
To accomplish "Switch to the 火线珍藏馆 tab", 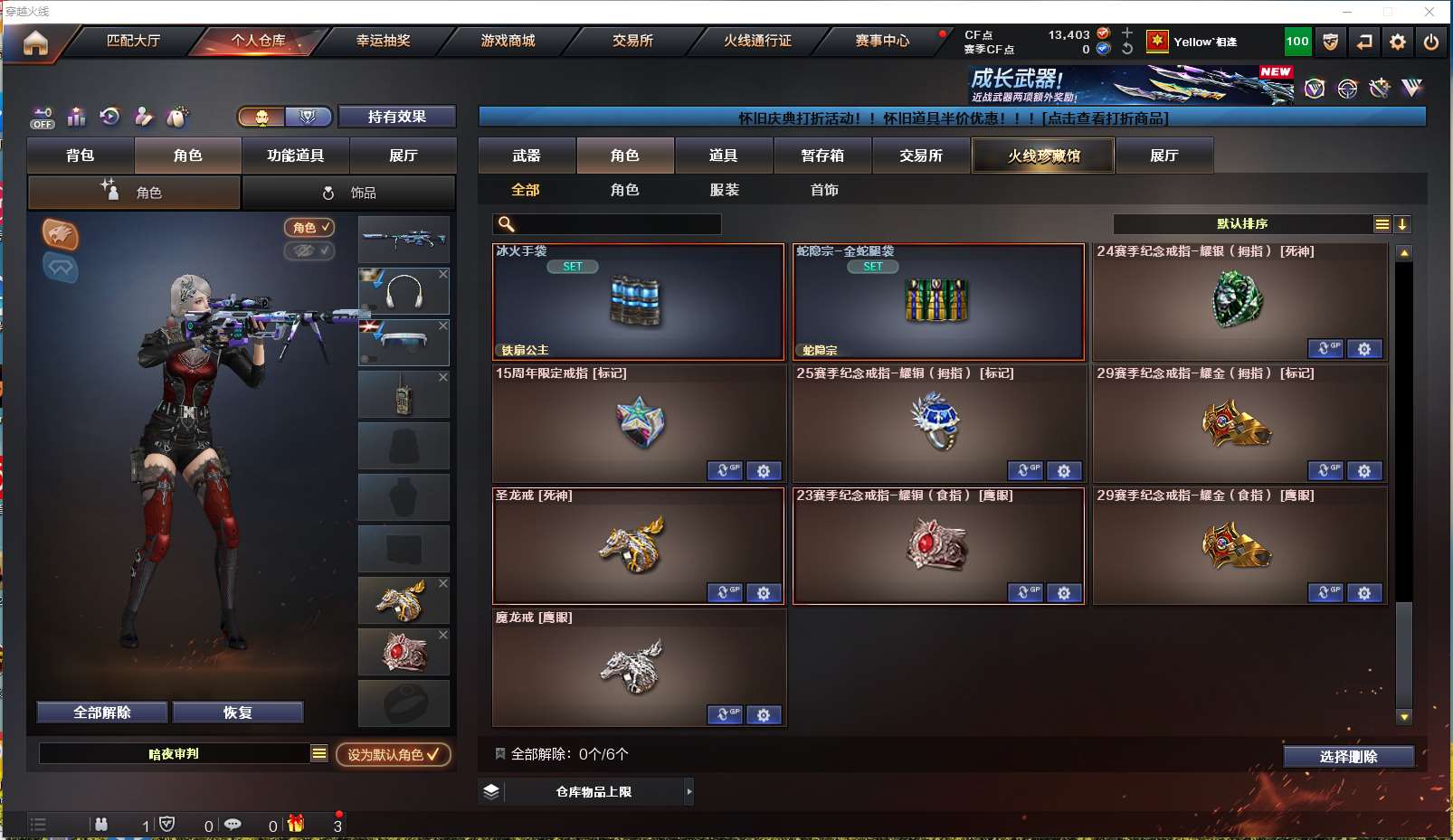I will (1043, 156).
